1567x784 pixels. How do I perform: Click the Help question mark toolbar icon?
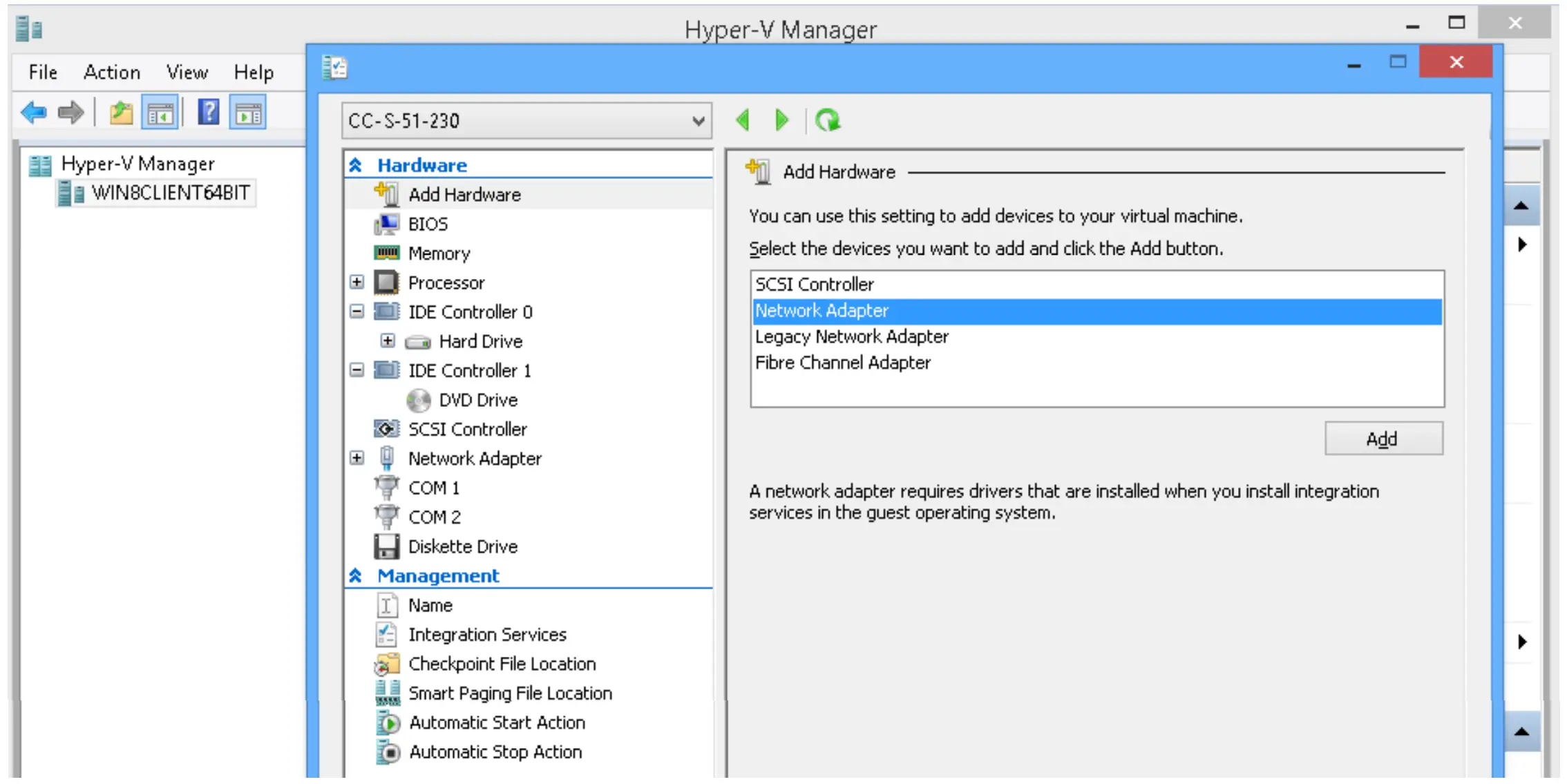(x=208, y=113)
